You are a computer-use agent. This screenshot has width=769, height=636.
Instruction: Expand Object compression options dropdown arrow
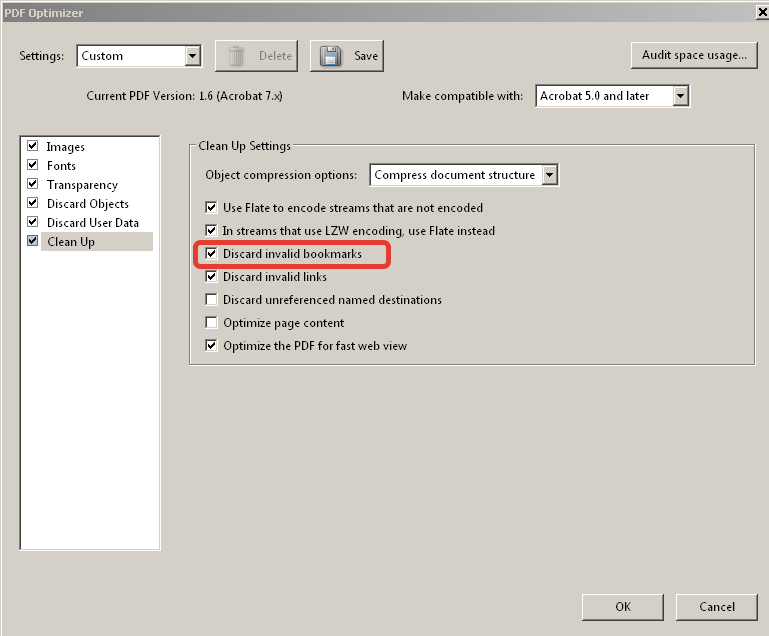(550, 175)
